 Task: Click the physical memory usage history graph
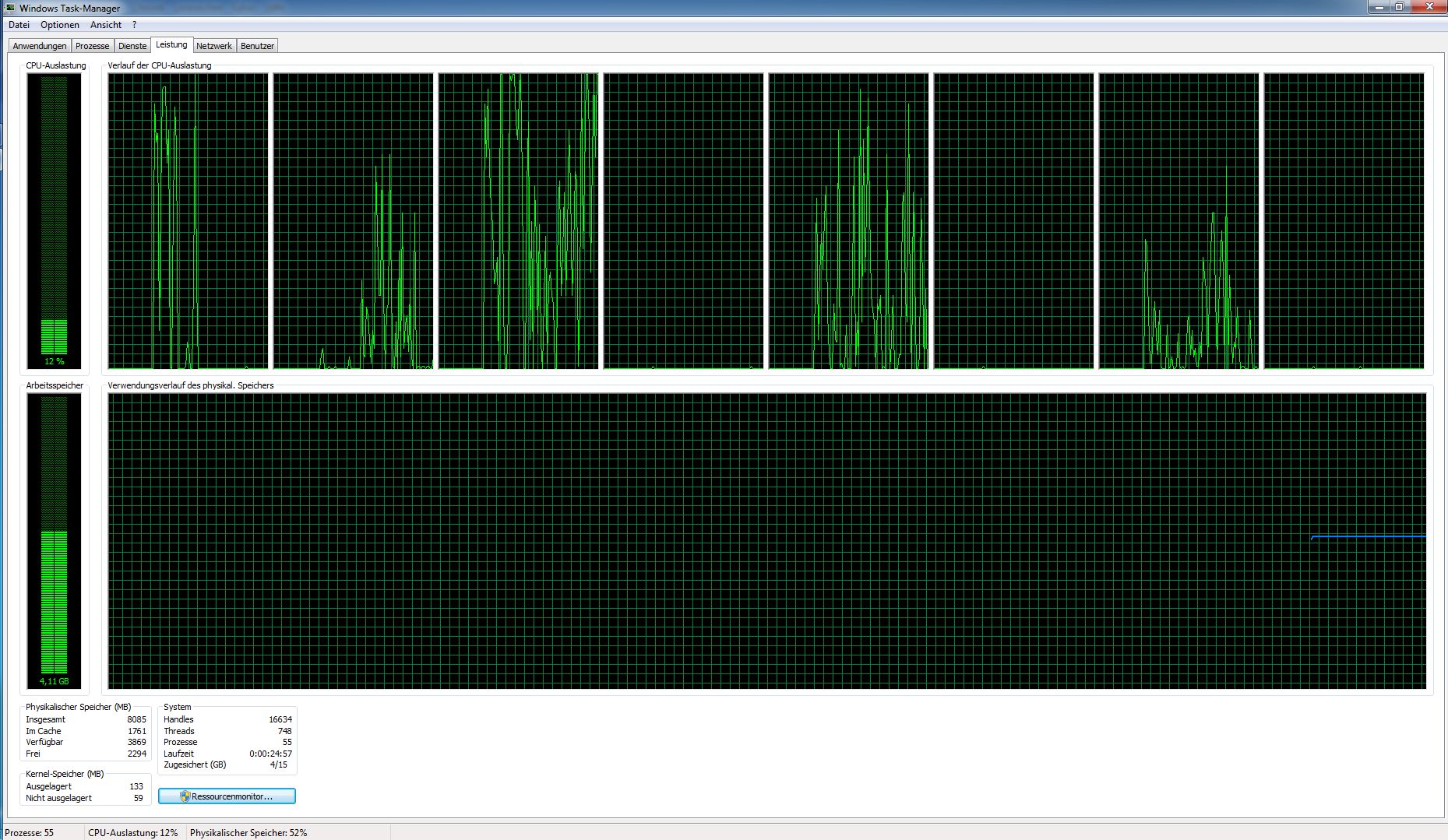point(767,541)
